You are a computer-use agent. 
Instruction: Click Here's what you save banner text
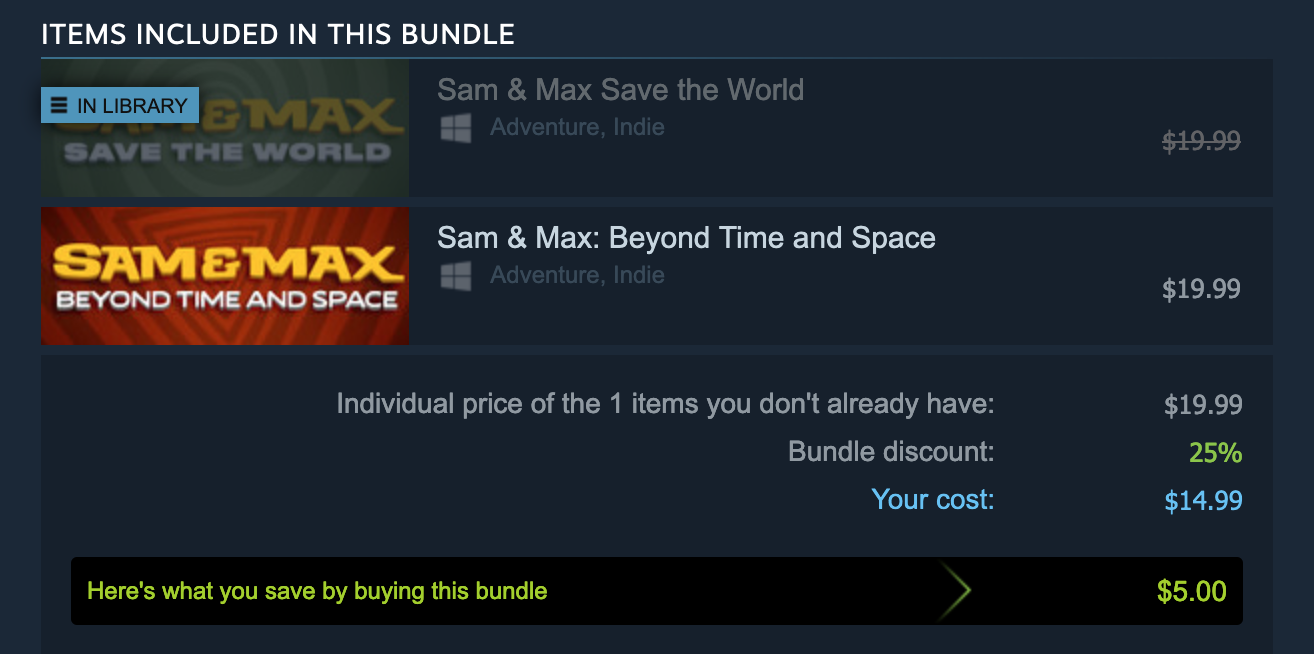click(317, 591)
